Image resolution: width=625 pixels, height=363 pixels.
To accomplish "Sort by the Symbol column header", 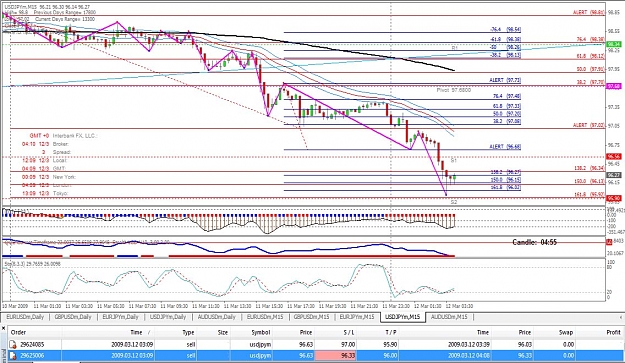I will pos(261,332).
